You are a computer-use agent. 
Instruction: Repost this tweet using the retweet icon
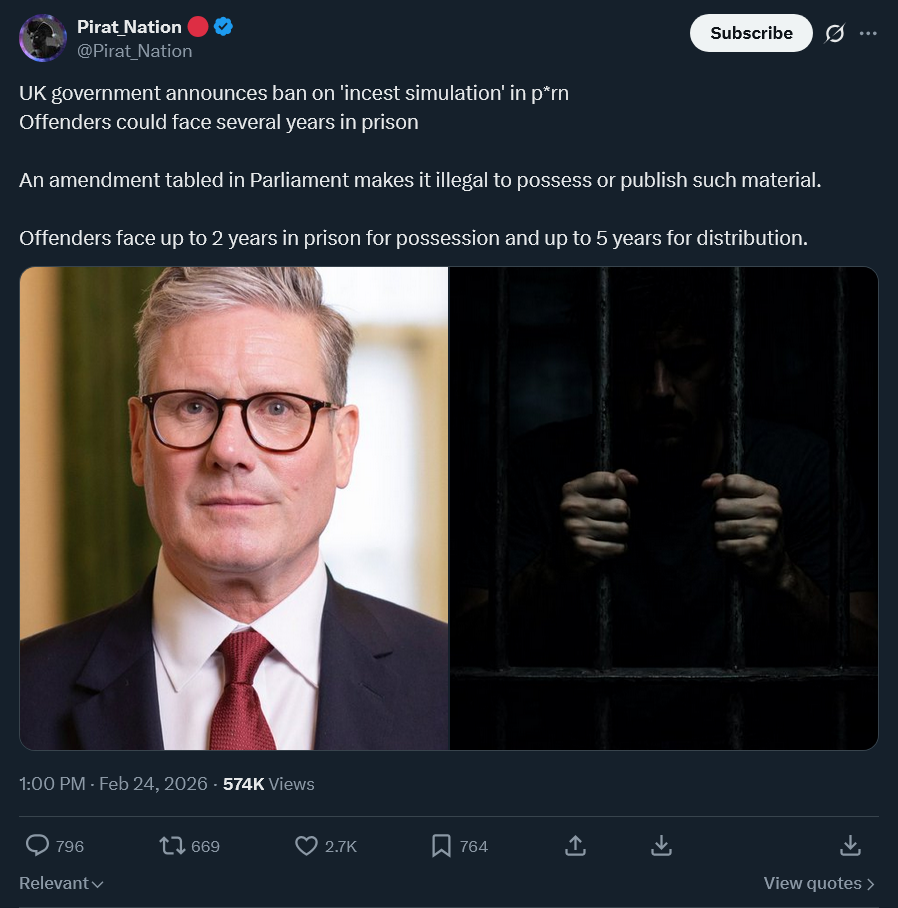172,846
